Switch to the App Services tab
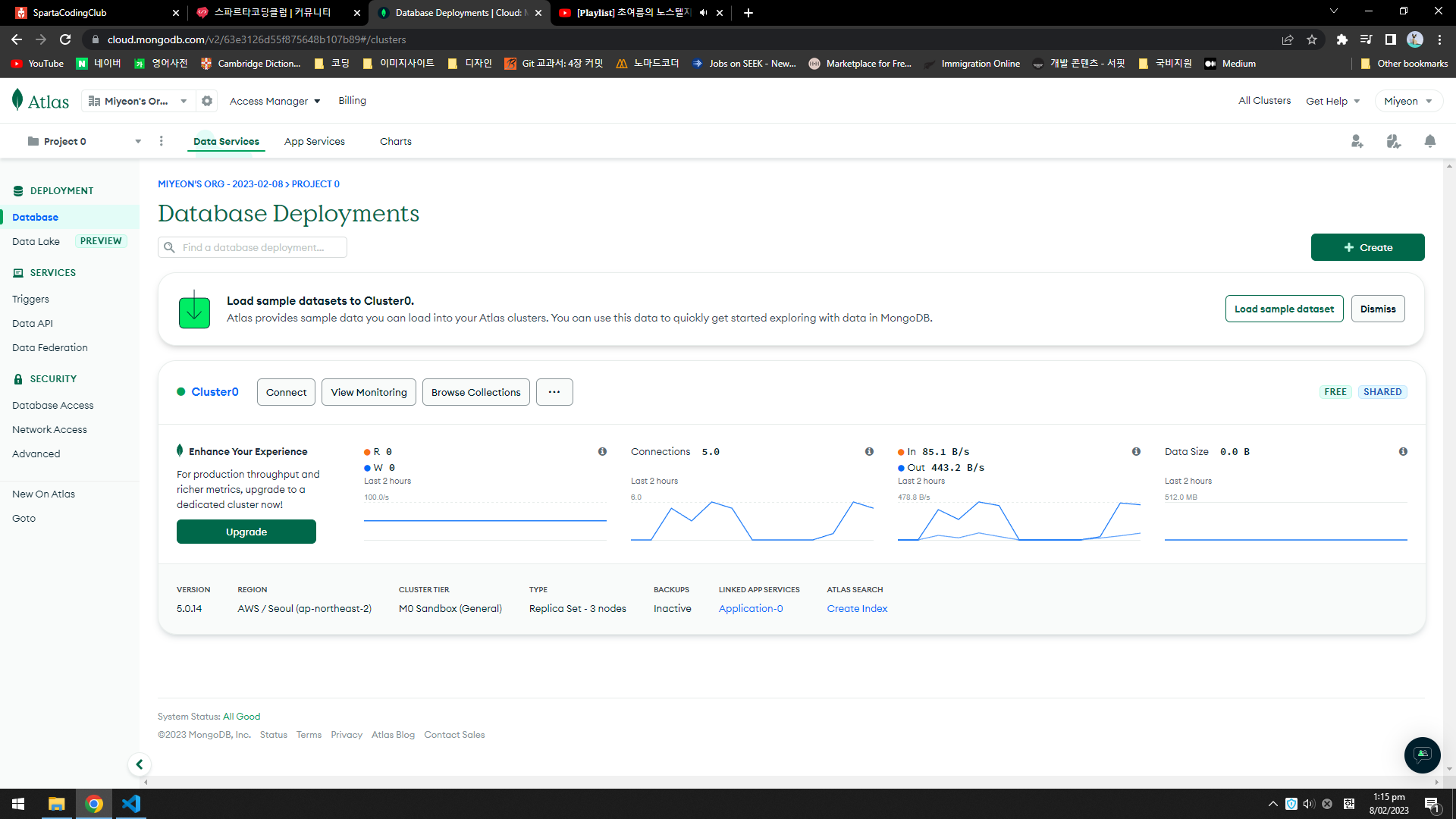Viewport: 1456px width, 819px height. [315, 141]
